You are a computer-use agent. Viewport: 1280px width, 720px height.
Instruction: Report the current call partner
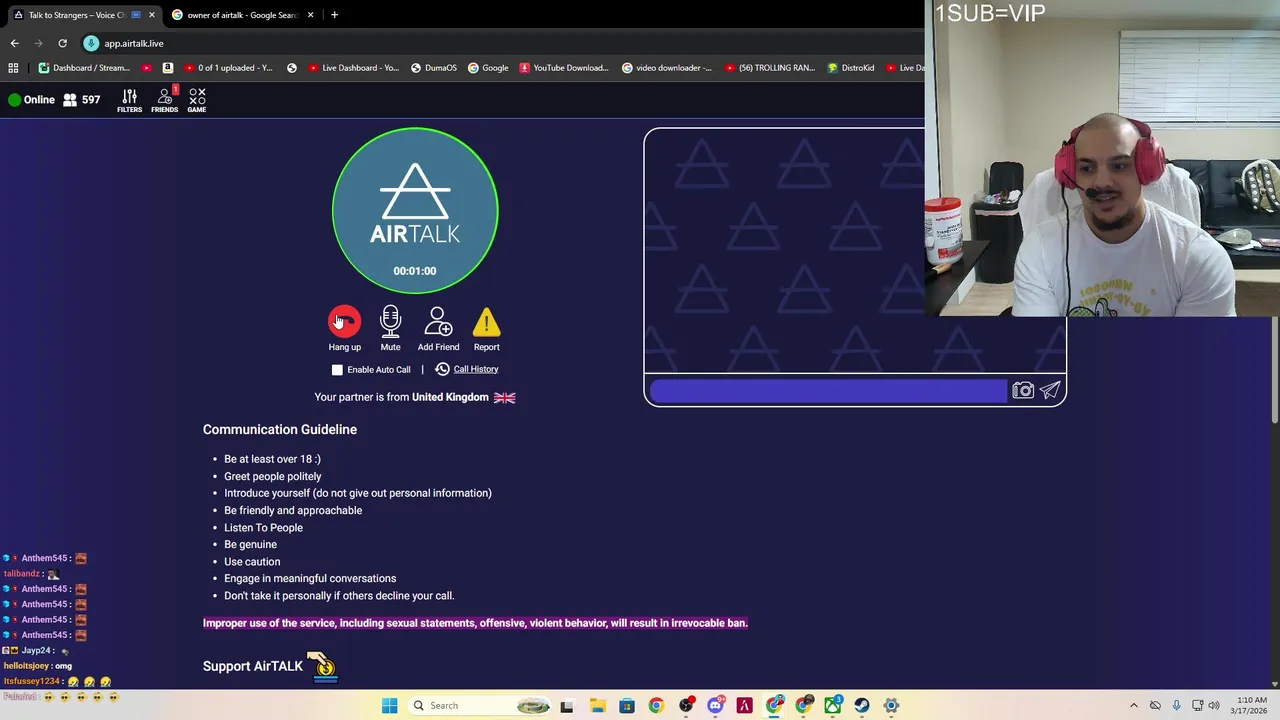click(x=486, y=322)
